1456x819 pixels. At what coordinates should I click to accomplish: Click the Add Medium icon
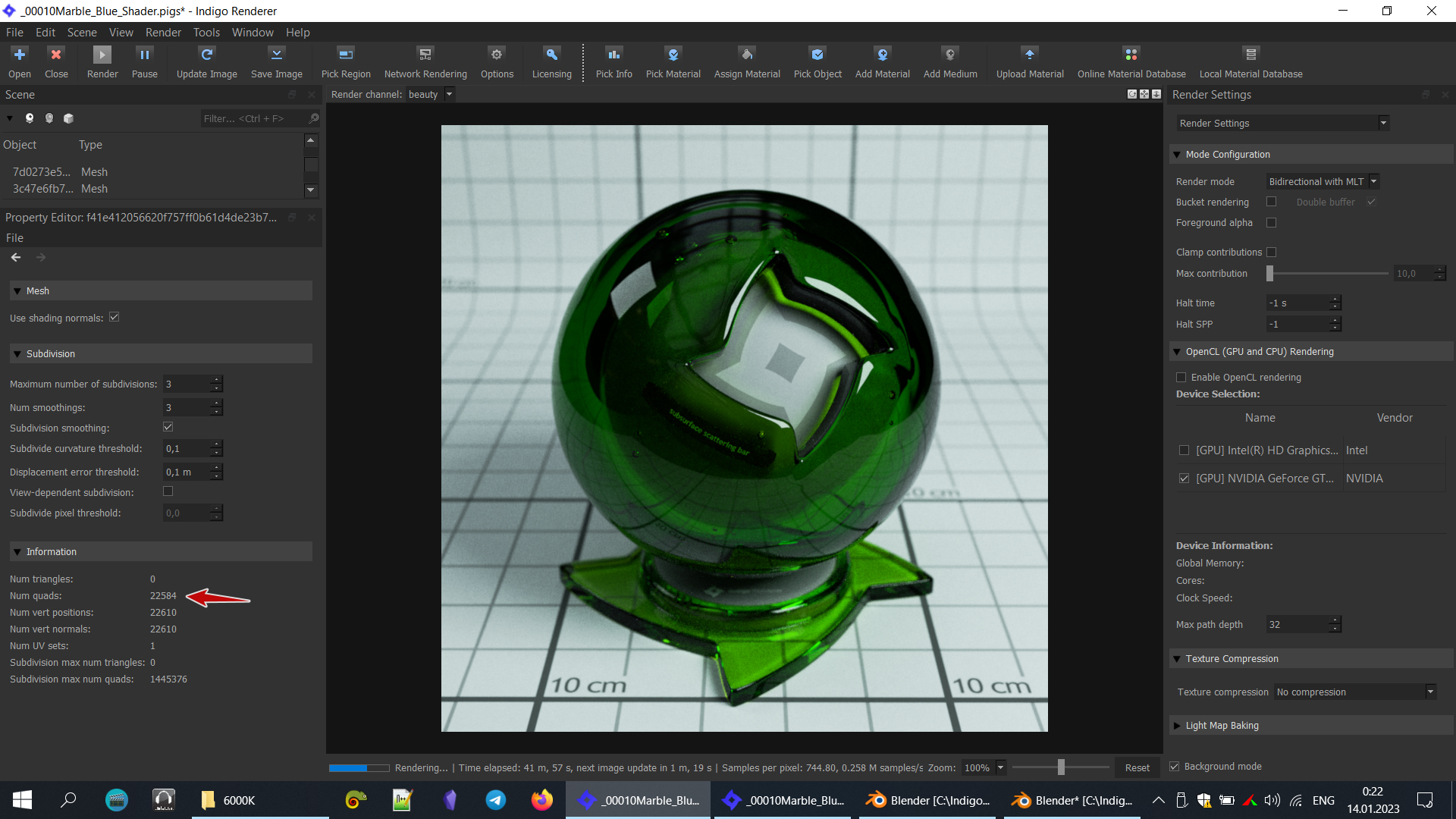point(949,61)
